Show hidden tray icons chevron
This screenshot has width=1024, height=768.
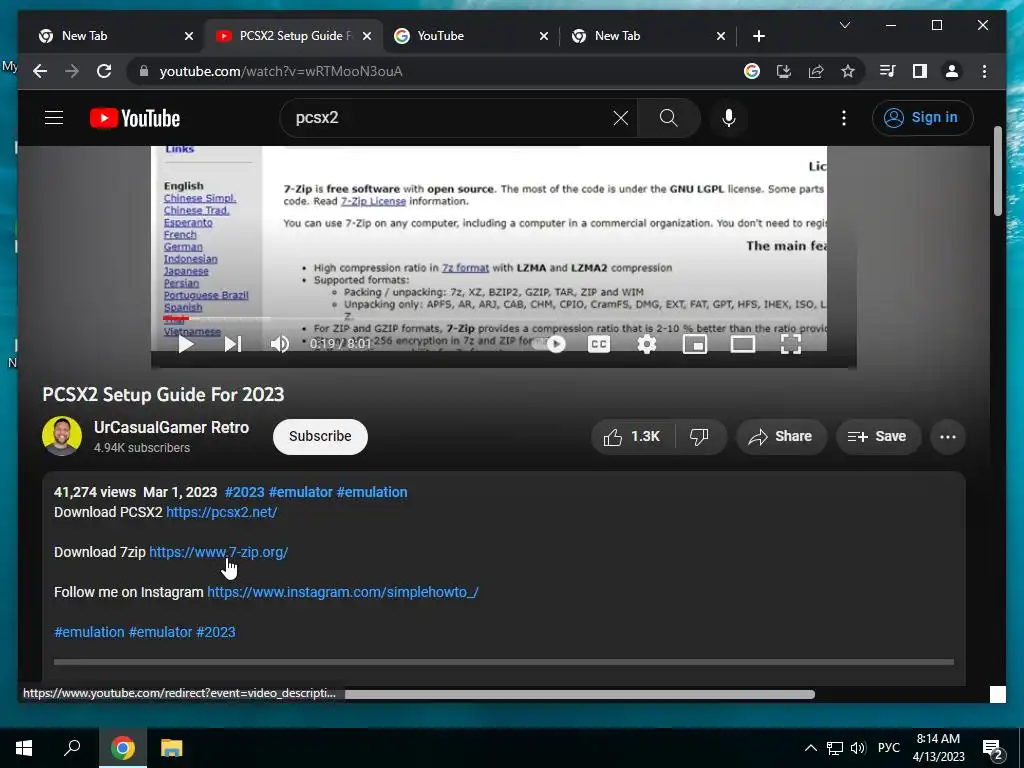pos(810,748)
